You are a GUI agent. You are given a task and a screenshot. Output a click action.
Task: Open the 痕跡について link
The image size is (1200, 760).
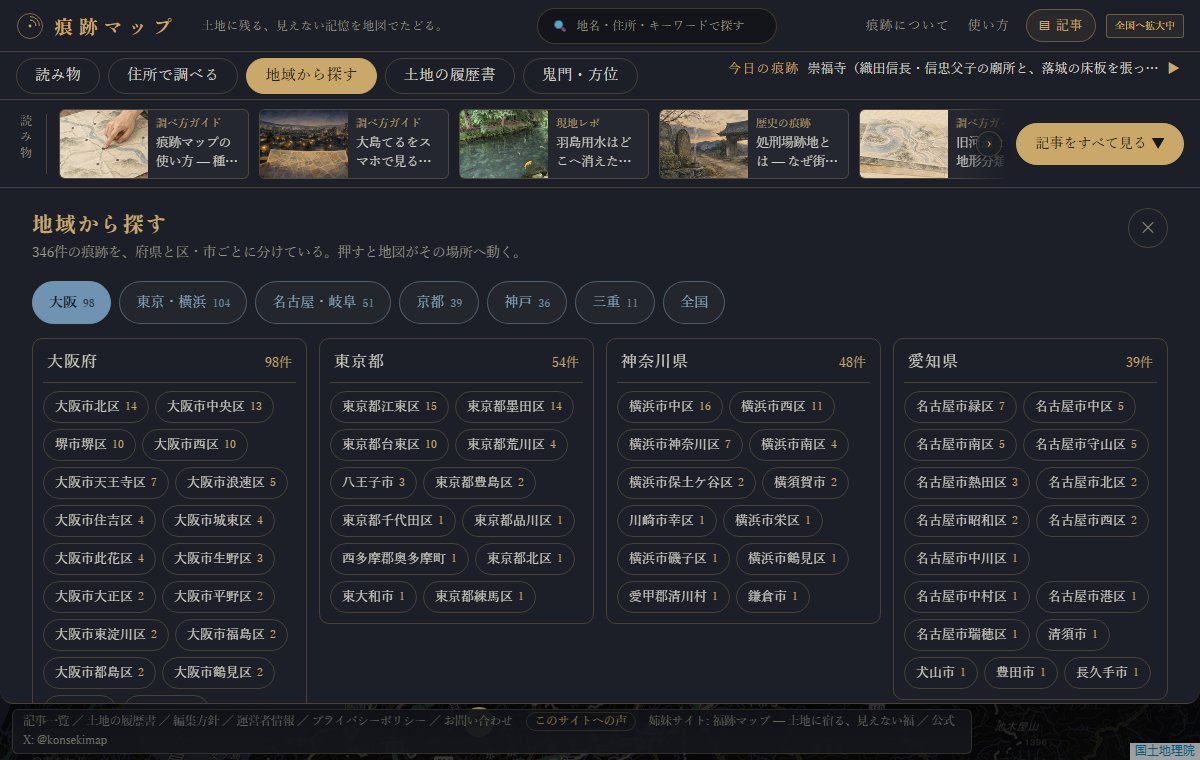point(907,26)
